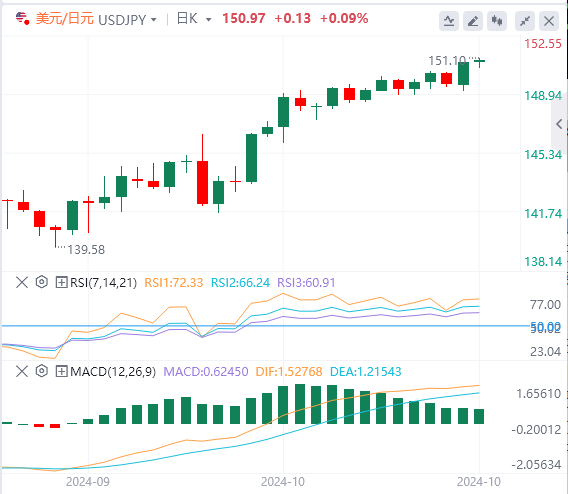Screen dimensions: 568x494
Task: Click the shrink chart arrows icon
Action: [x=525, y=21]
